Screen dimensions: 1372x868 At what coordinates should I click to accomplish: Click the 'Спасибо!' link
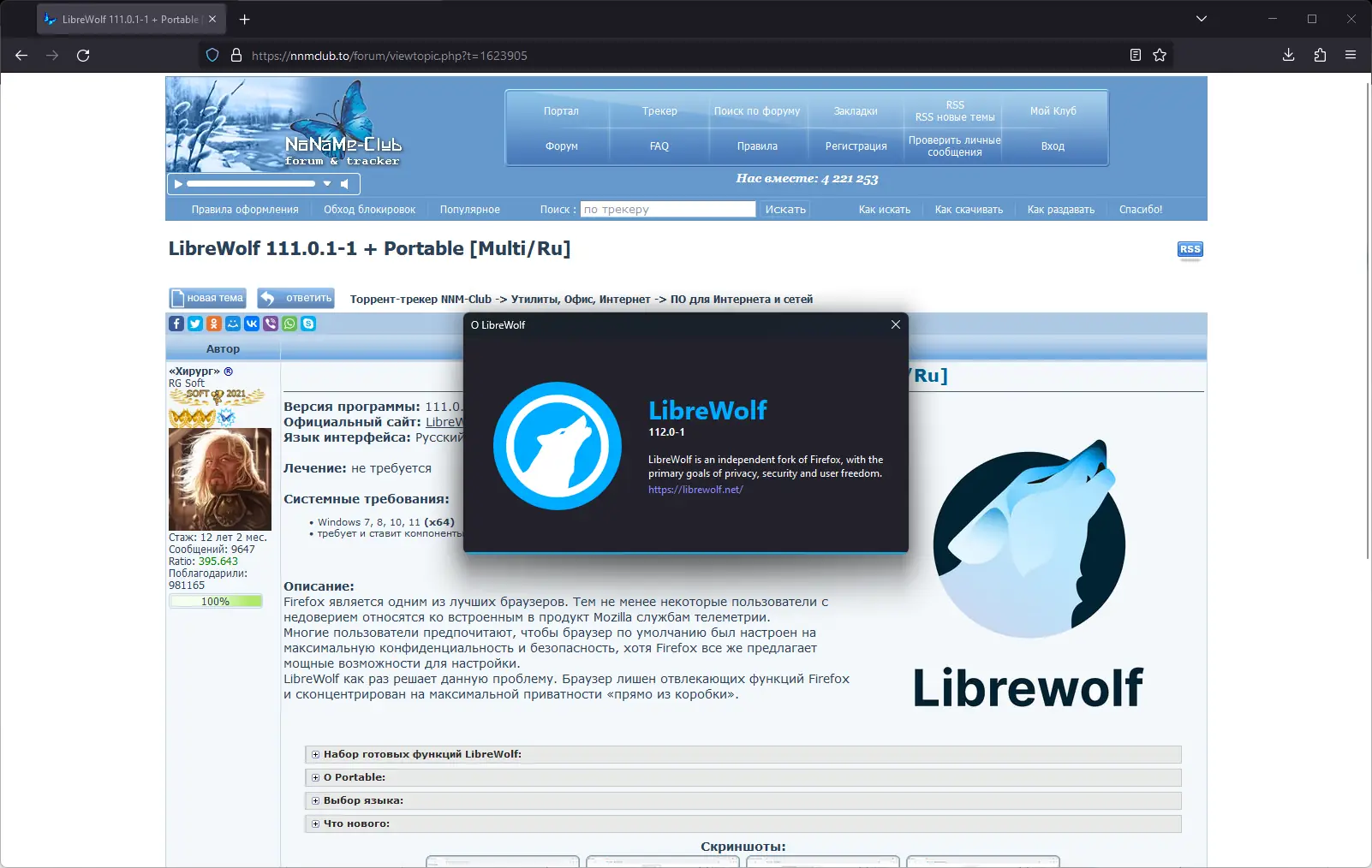click(x=1141, y=210)
